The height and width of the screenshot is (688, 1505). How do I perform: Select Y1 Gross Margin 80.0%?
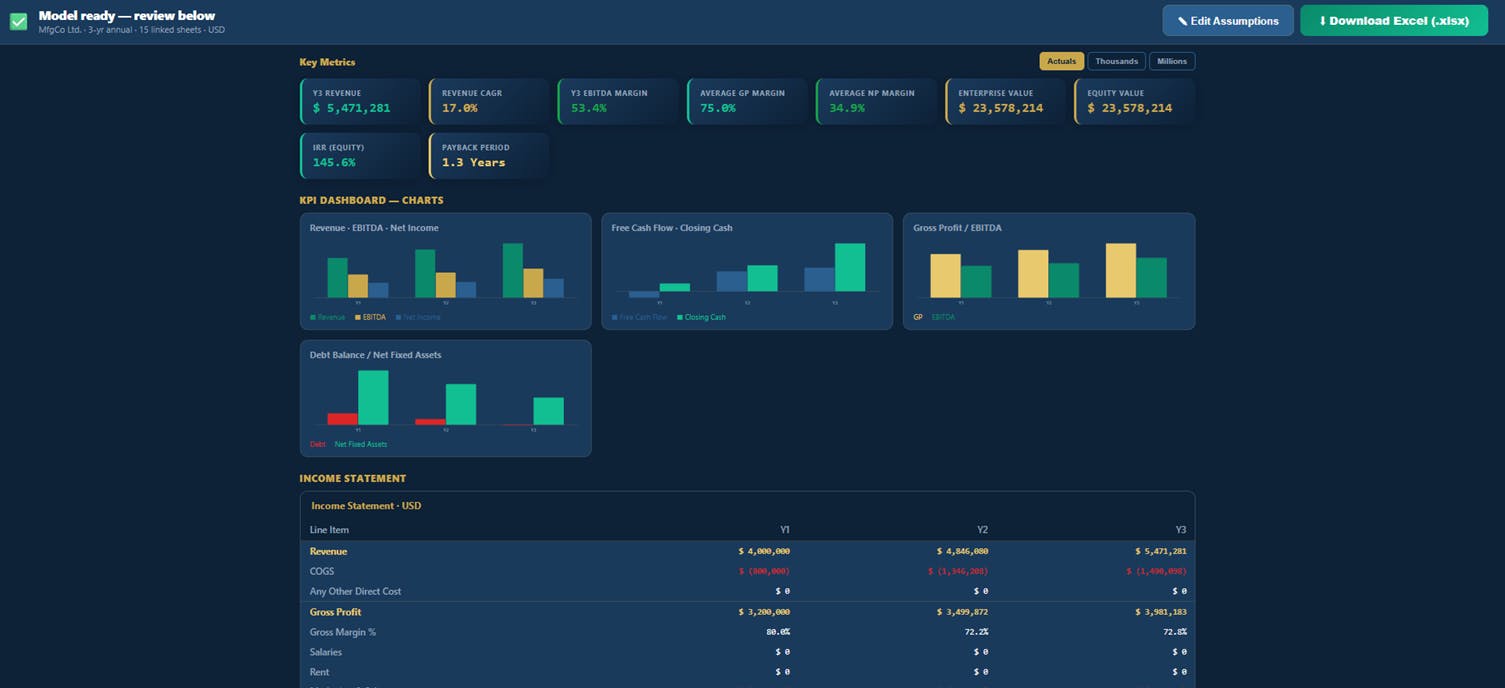pyautogui.click(x=778, y=632)
